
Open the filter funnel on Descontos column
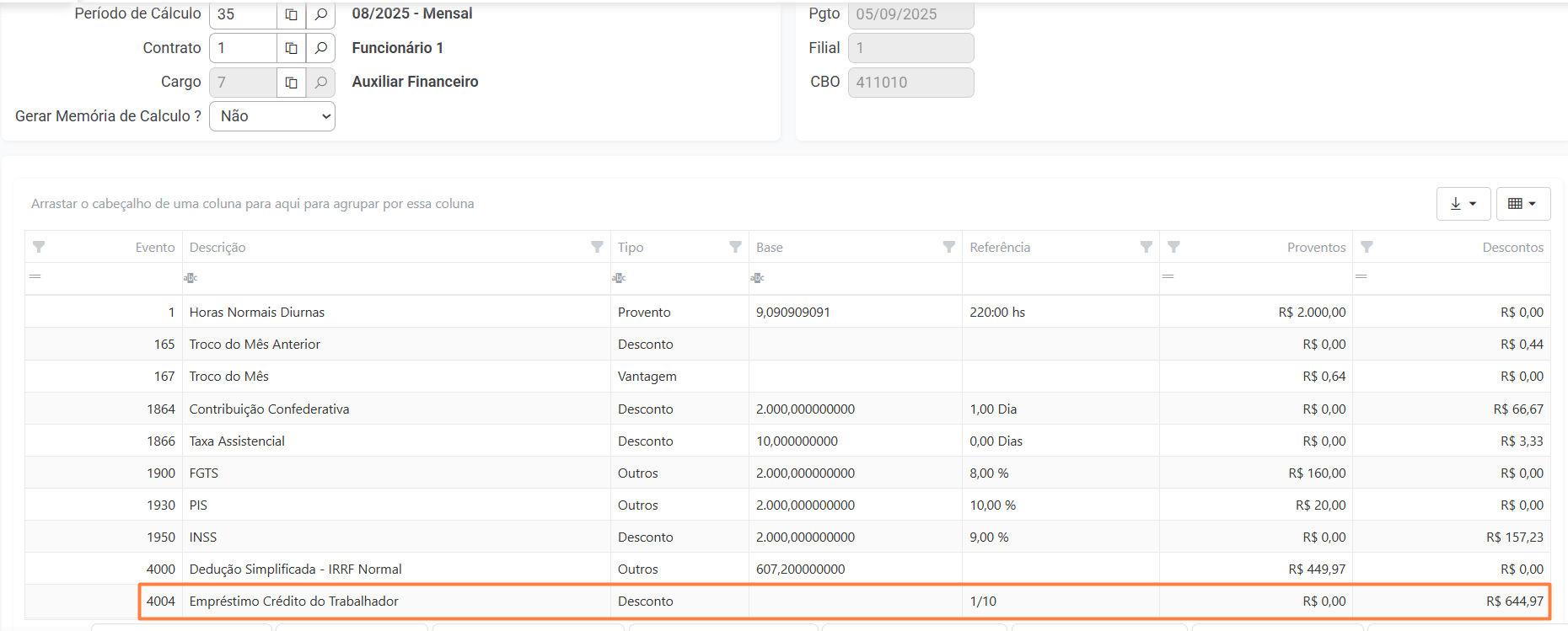pos(1367,247)
